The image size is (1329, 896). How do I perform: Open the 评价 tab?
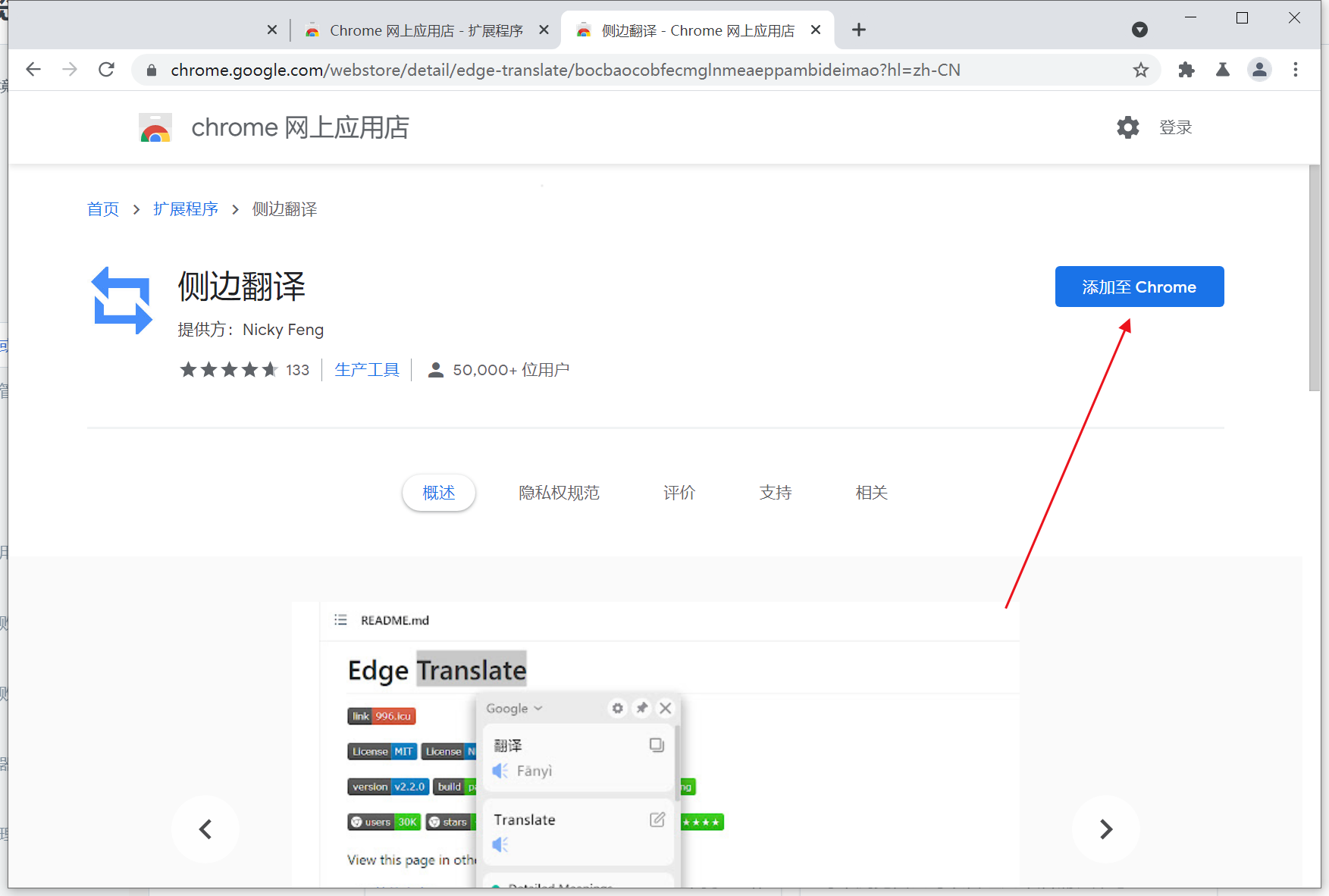point(679,493)
